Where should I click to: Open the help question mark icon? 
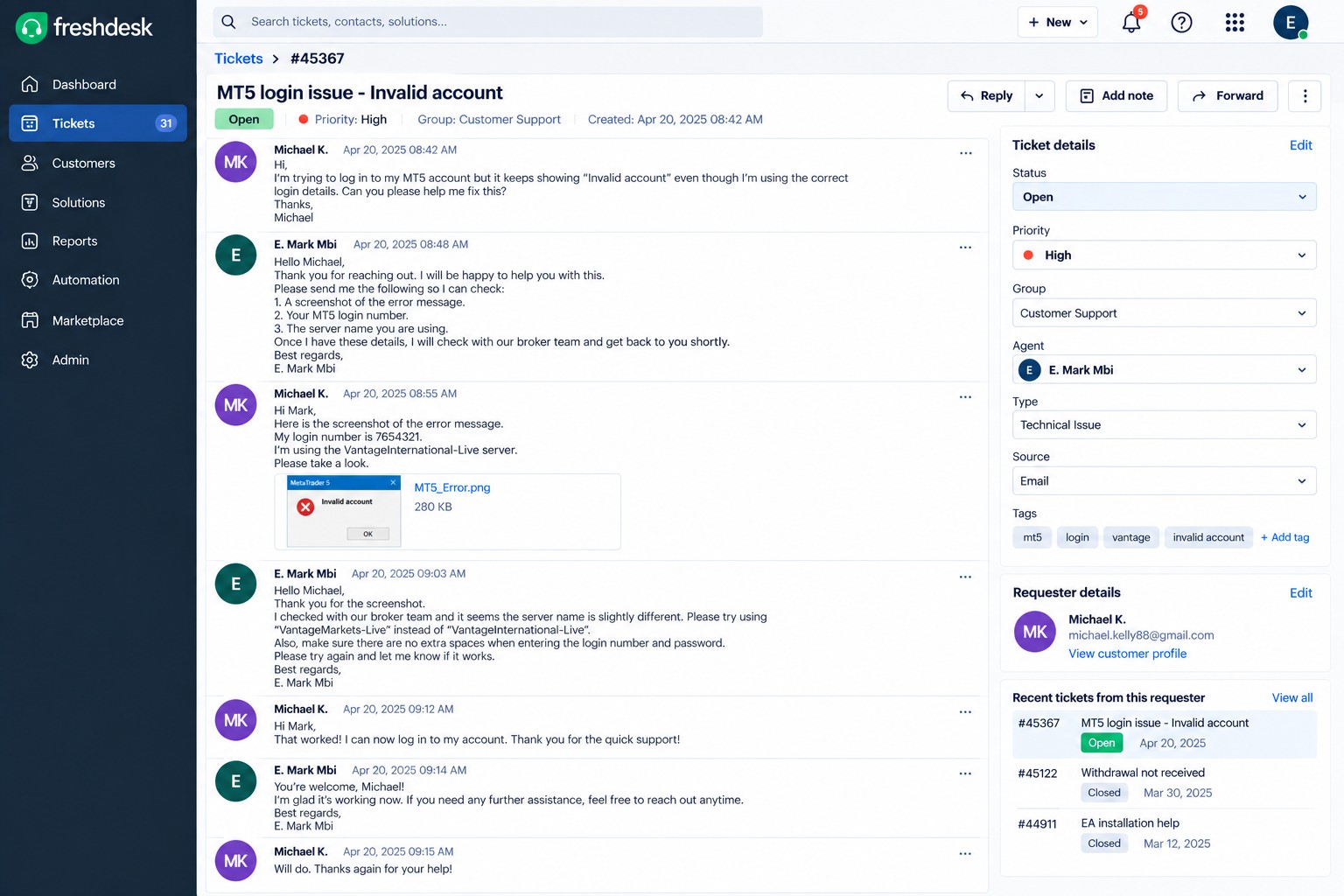click(1182, 22)
